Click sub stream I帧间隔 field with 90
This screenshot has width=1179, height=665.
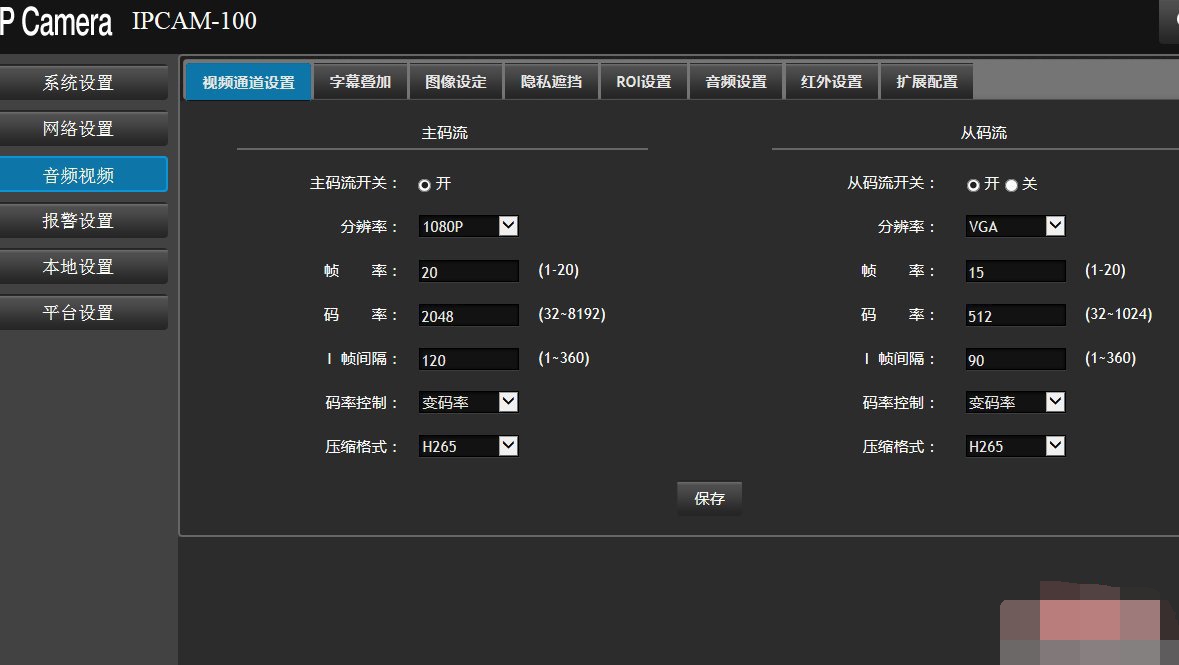pyautogui.click(x=1016, y=359)
